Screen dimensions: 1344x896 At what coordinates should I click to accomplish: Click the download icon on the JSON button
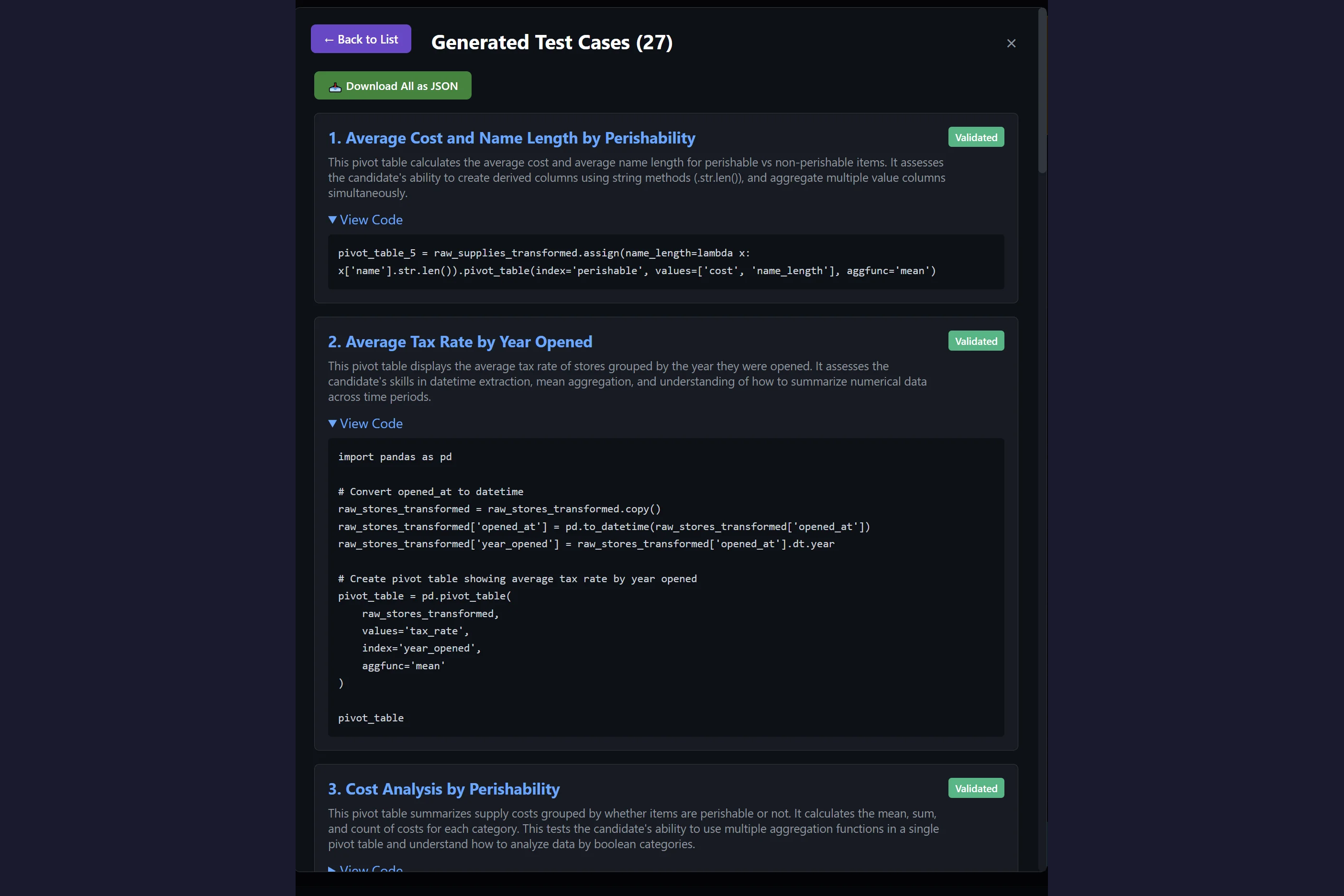(335, 85)
